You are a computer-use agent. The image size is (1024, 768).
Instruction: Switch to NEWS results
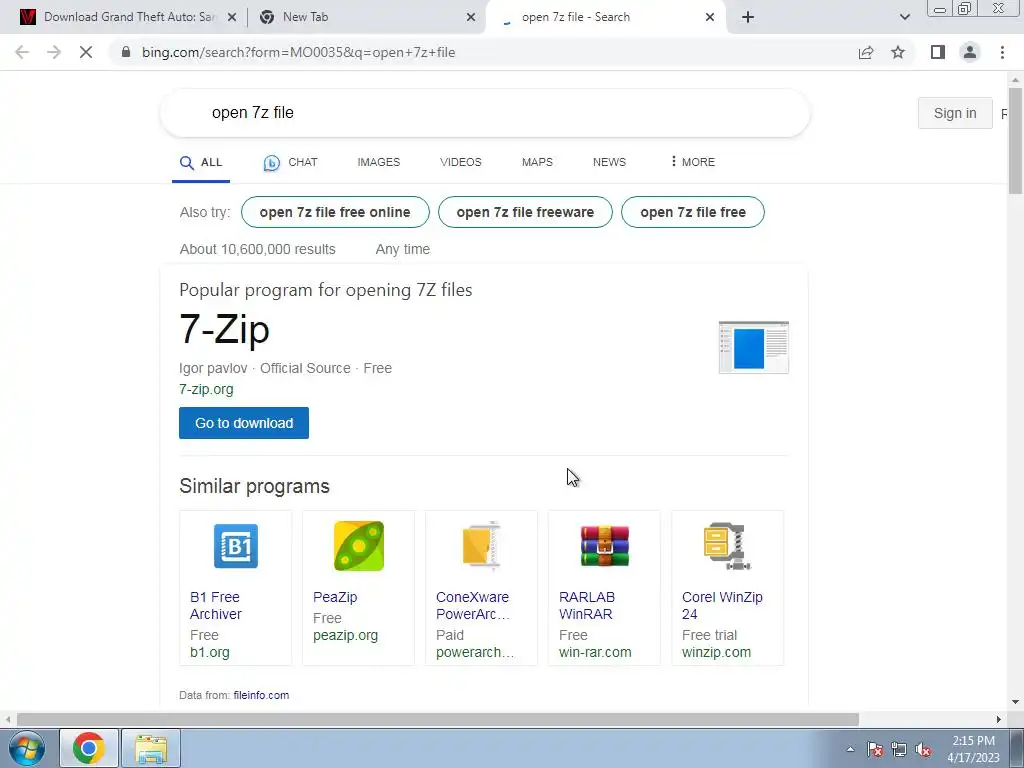pyautogui.click(x=609, y=162)
